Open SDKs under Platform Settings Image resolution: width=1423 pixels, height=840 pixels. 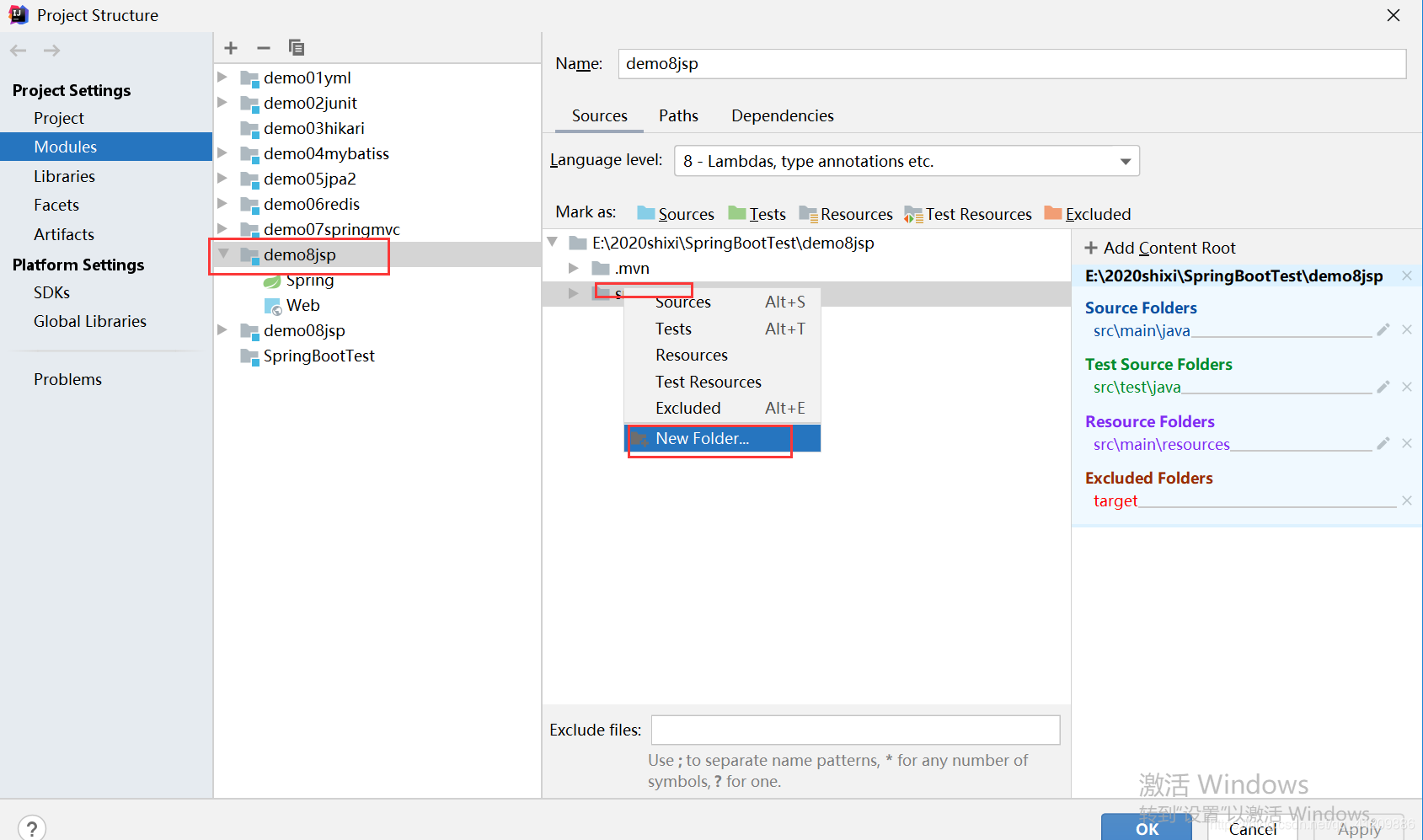coord(51,292)
